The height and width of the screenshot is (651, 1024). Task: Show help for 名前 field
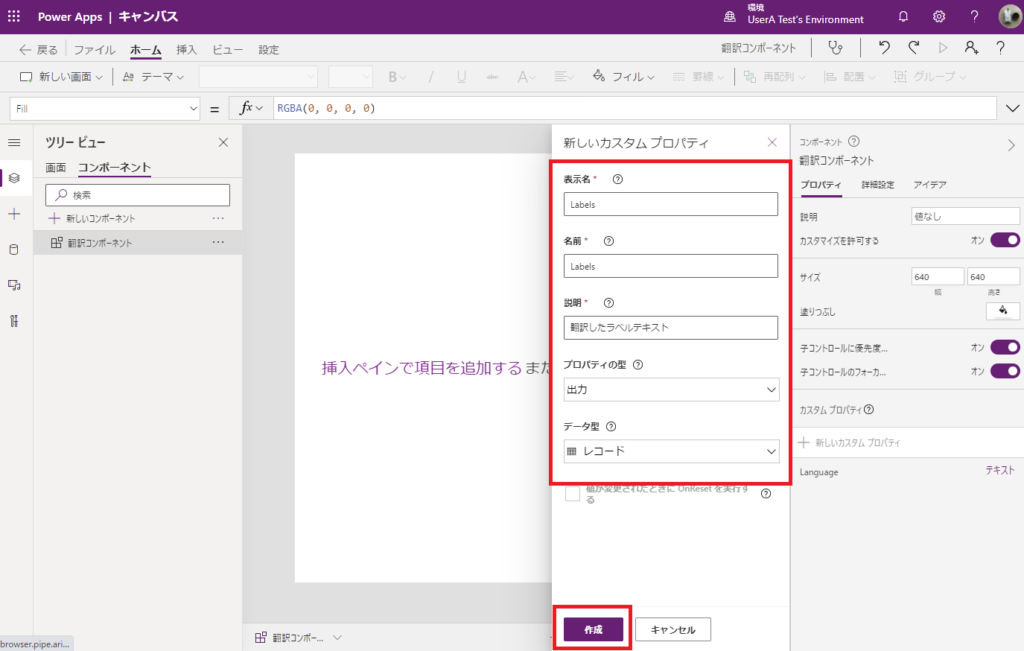point(609,241)
